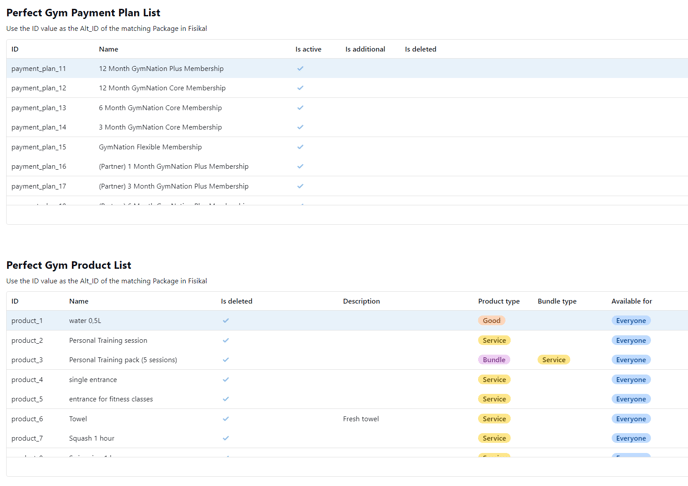The width and height of the screenshot is (688, 486).
Task: Select the payment_plan_13 ID cell
Action: (x=39, y=107)
